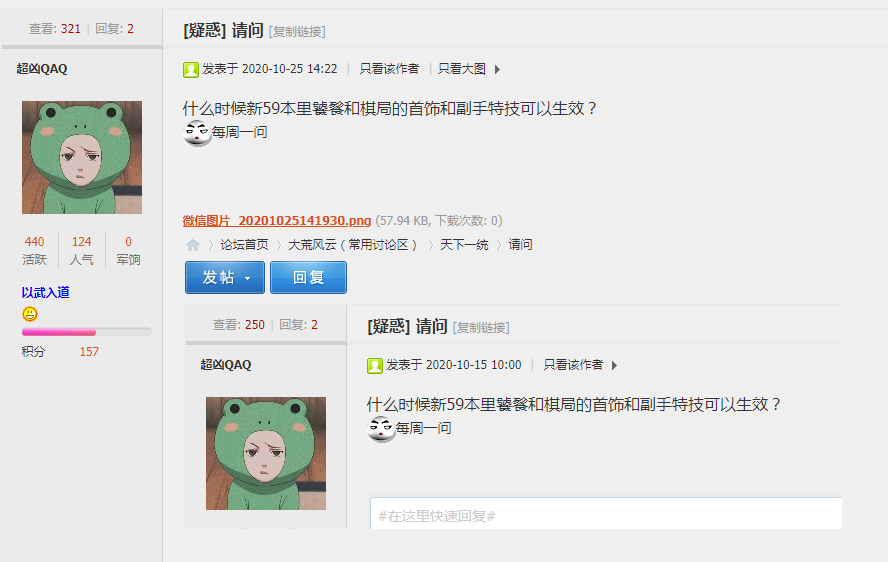Open the 发帖 dropdown button
The image size is (888, 562).
[x=225, y=278]
